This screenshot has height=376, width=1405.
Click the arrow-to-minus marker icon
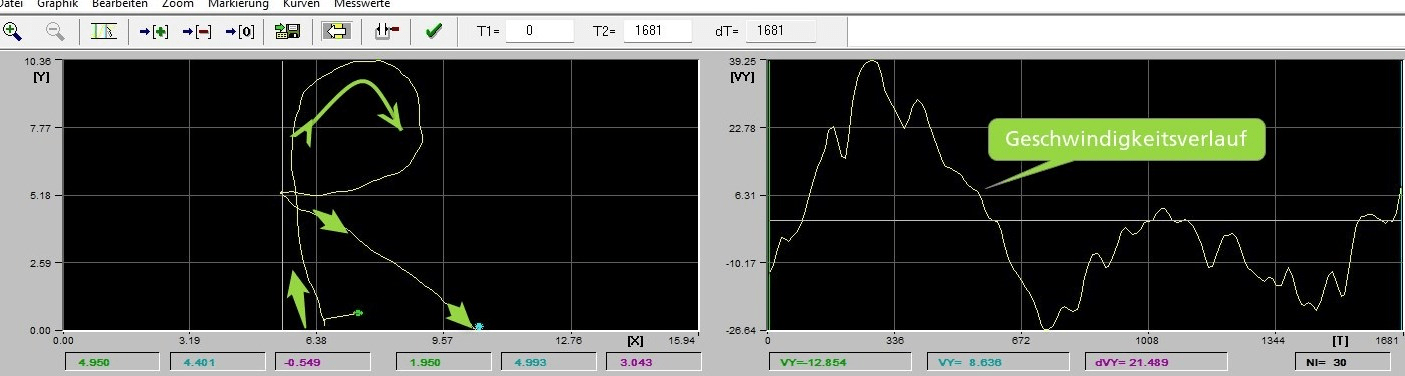click(x=197, y=31)
